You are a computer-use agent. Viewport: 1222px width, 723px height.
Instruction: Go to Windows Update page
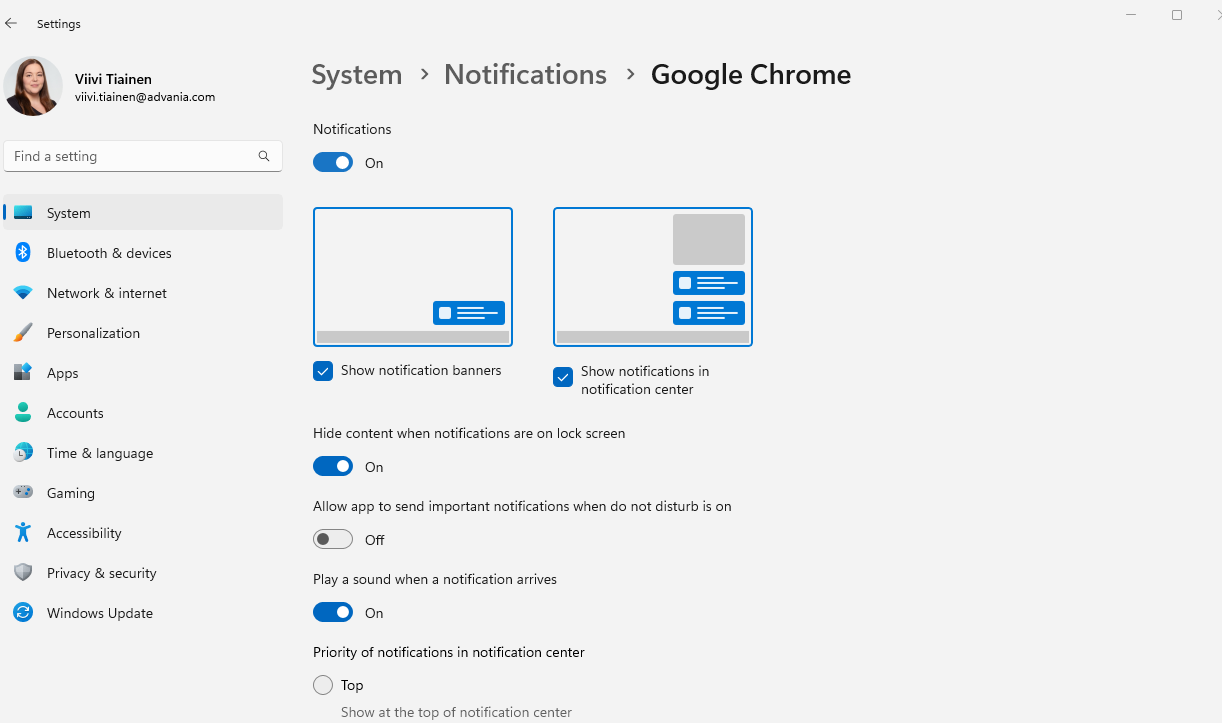coord(143,613)
